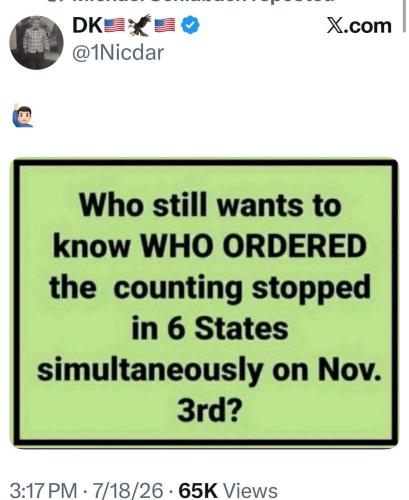This screenshot has width=409, height=500.
Task: Open DK's round profile avatar
Action: (x=36, y=42)
